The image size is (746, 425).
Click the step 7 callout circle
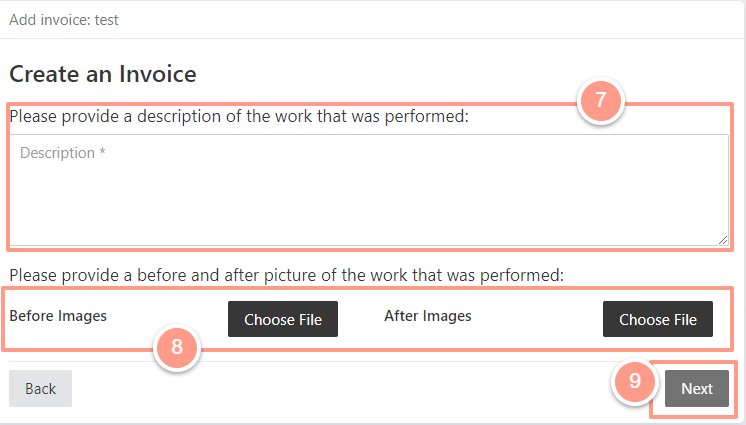coord(600,100)
